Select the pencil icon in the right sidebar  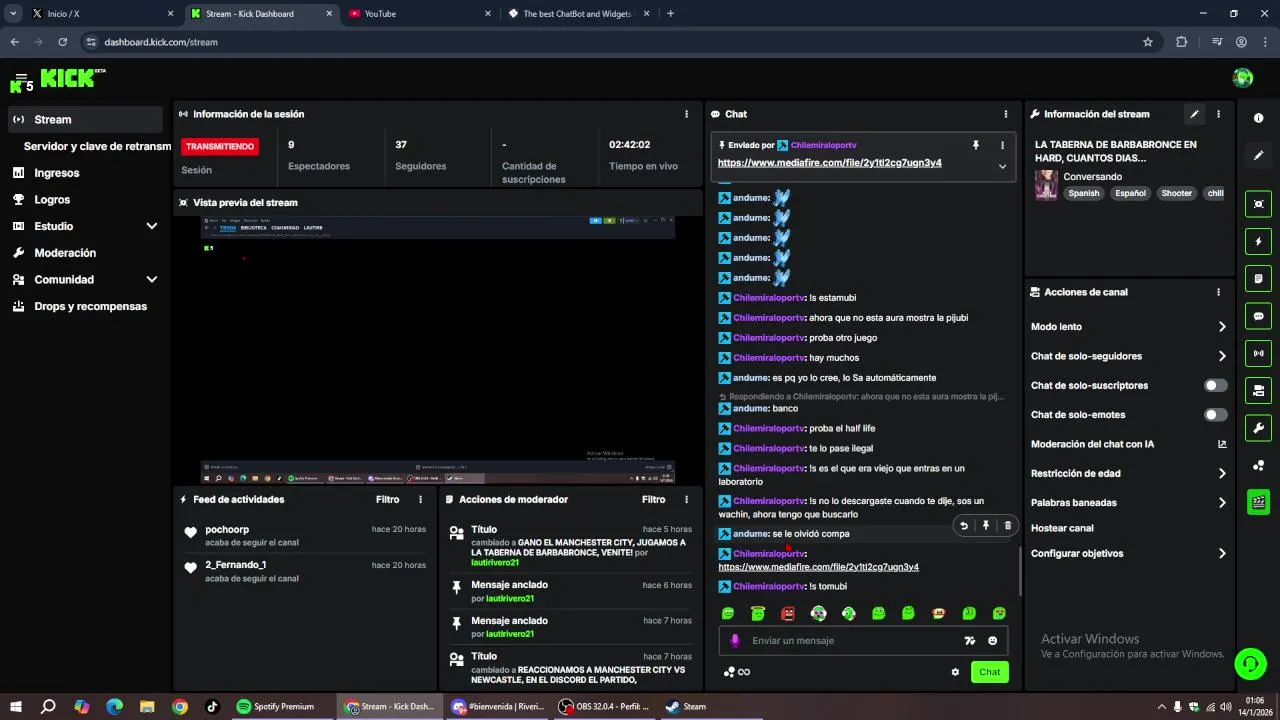(1258, 155)
